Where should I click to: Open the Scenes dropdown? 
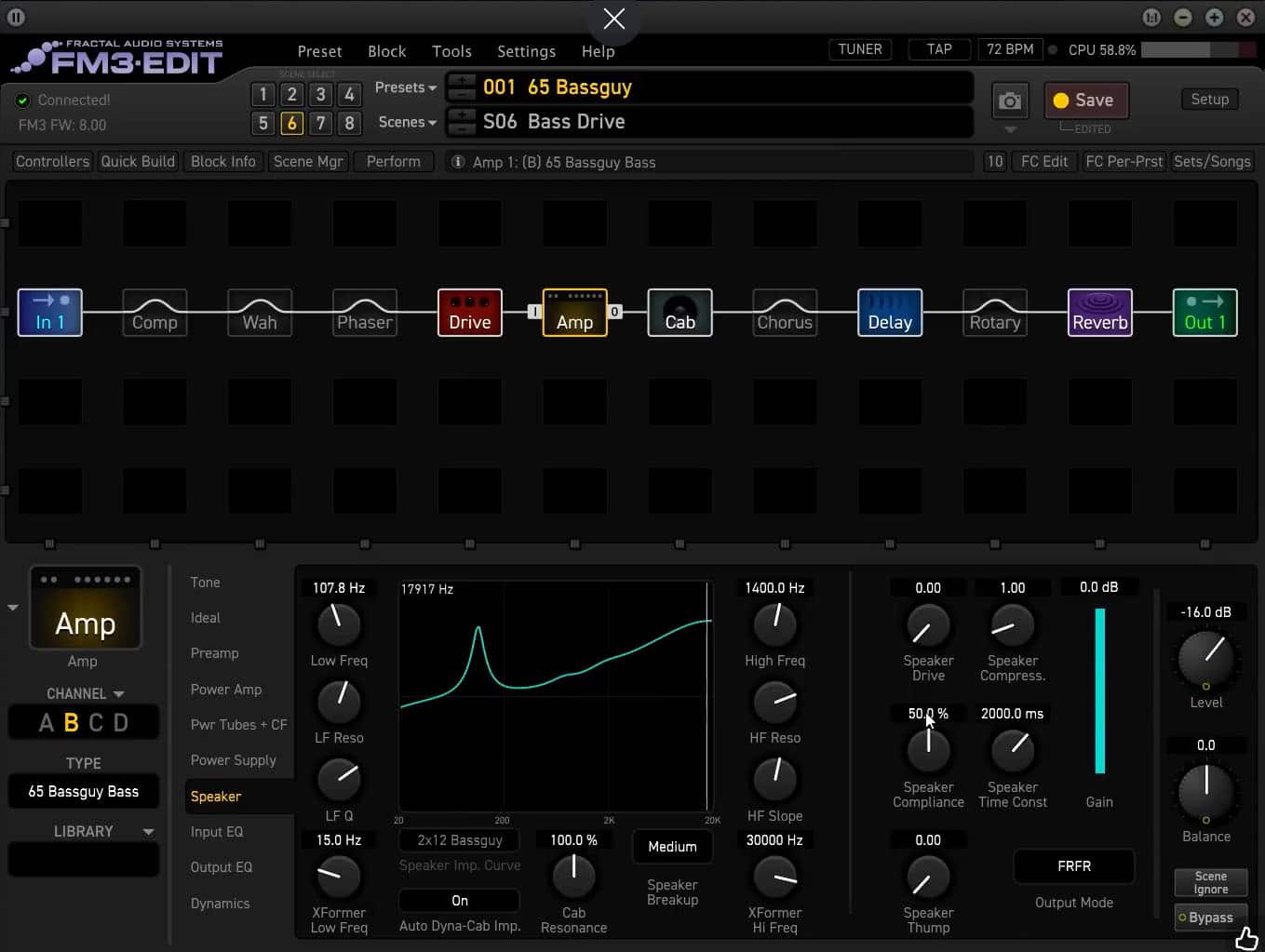click(408, 122)
